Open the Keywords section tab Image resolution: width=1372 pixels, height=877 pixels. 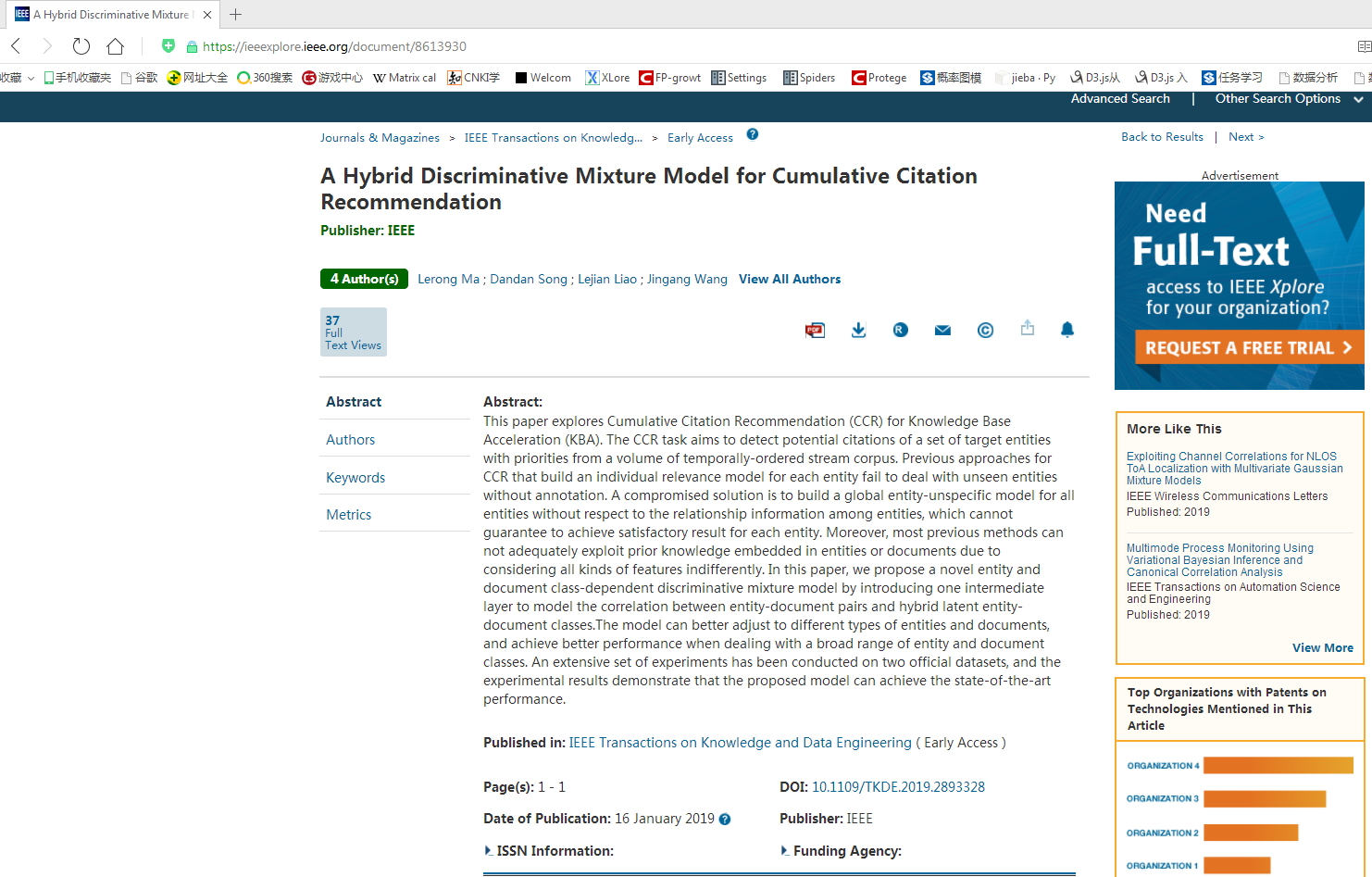[355, 478]
